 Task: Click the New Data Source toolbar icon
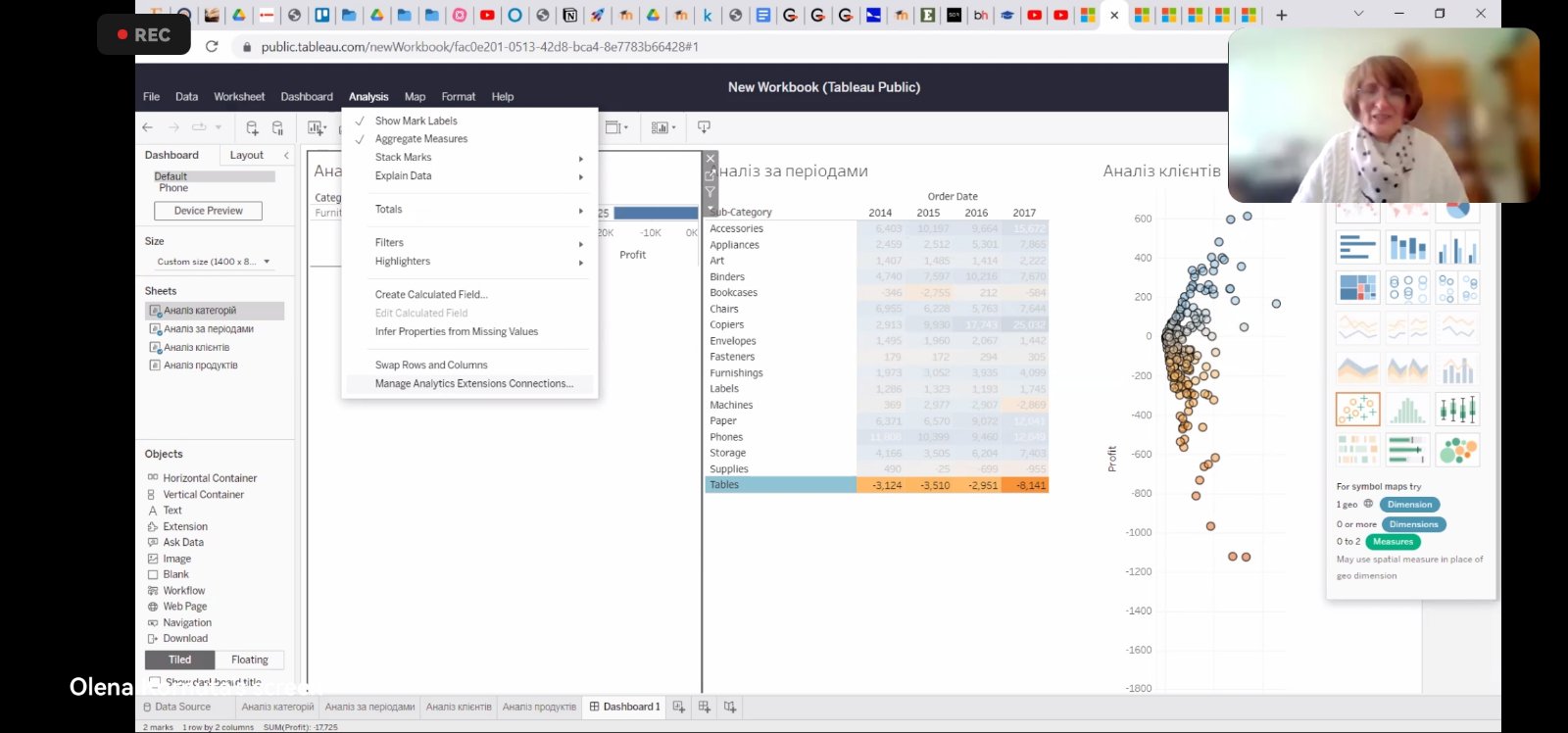tap(252, 127)
